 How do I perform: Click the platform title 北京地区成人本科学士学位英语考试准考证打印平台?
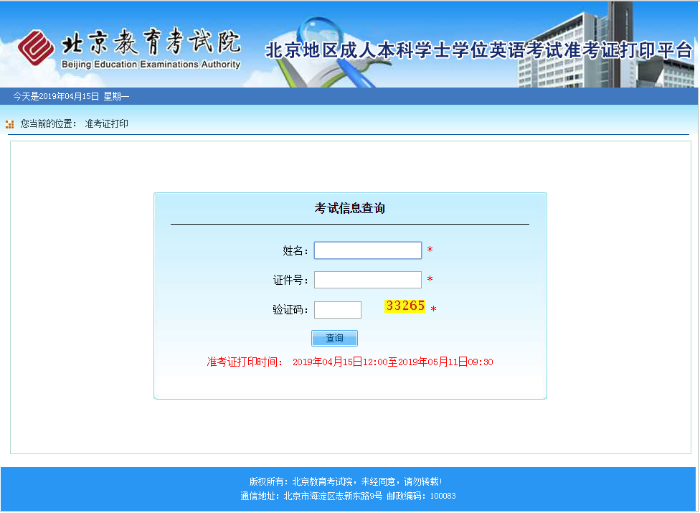[478, 51]
